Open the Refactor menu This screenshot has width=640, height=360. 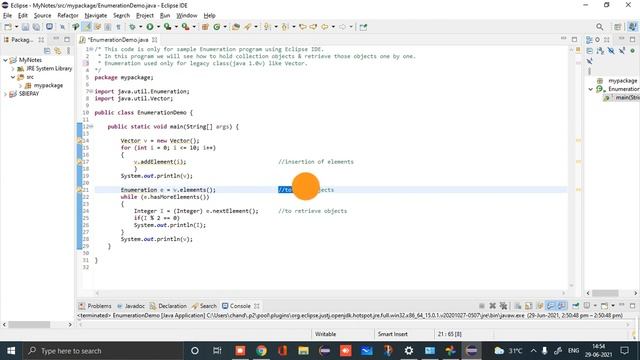68,16
